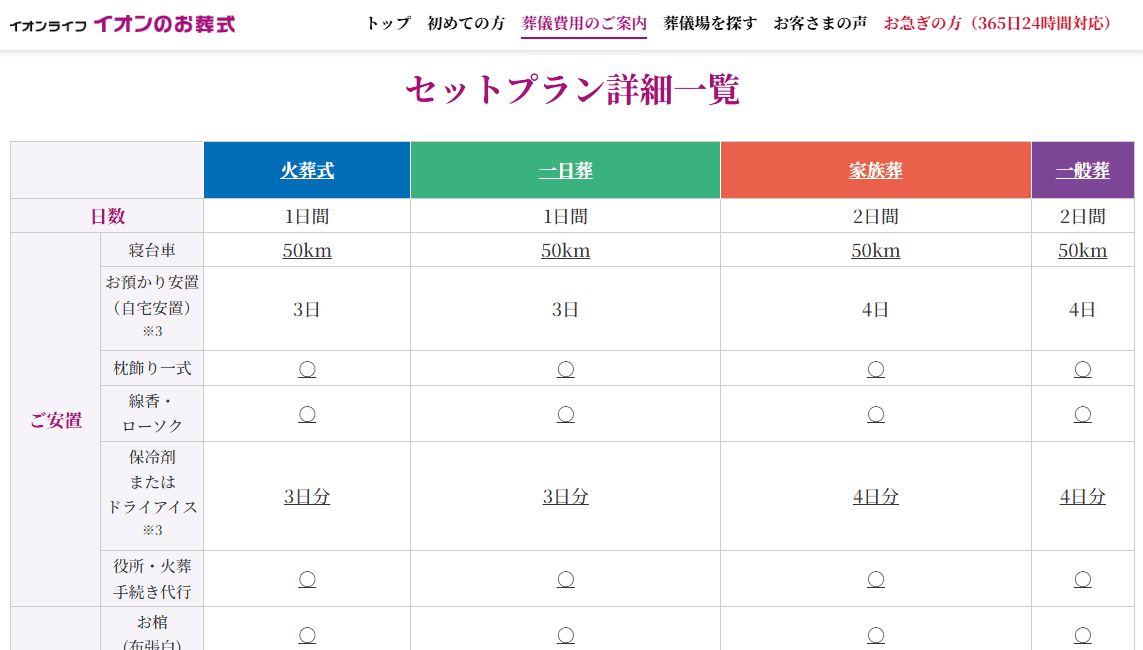Click お棺 circle mark under 一日葬
Image resolution: width=1143 pixels, height=650 pixels.
click(x=565, y=634)
